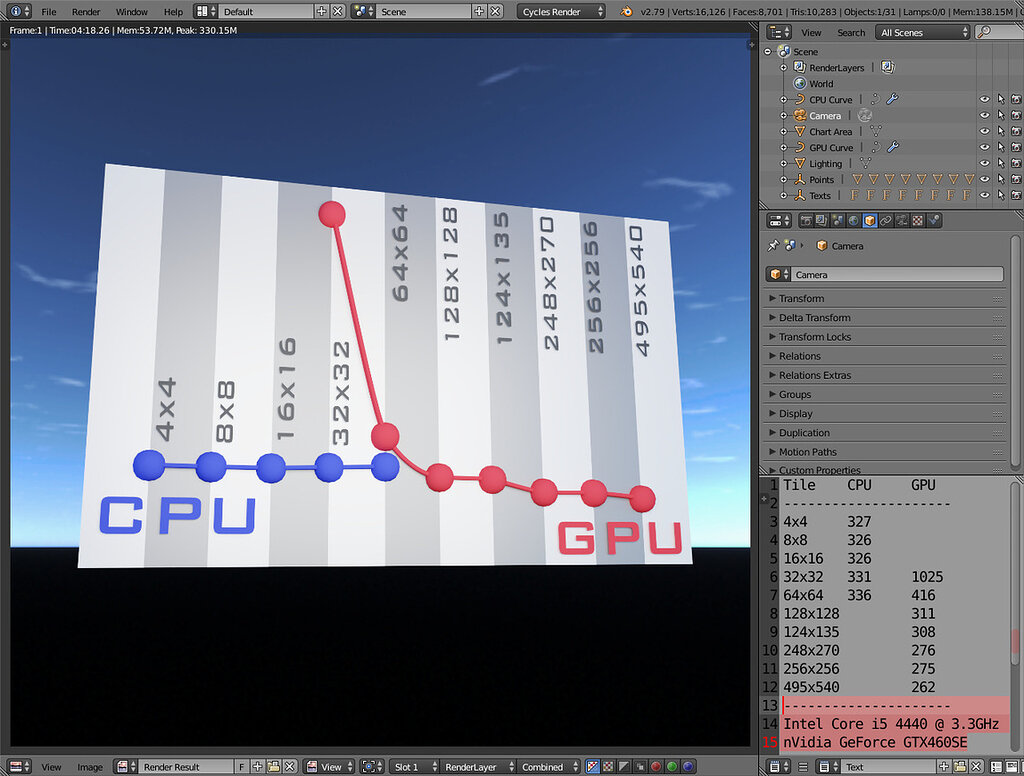Image resolution: width=1024 pixels, height=776 pixels.
Task: Select the Object Data properties tab icon
Action: pos(901,221)
